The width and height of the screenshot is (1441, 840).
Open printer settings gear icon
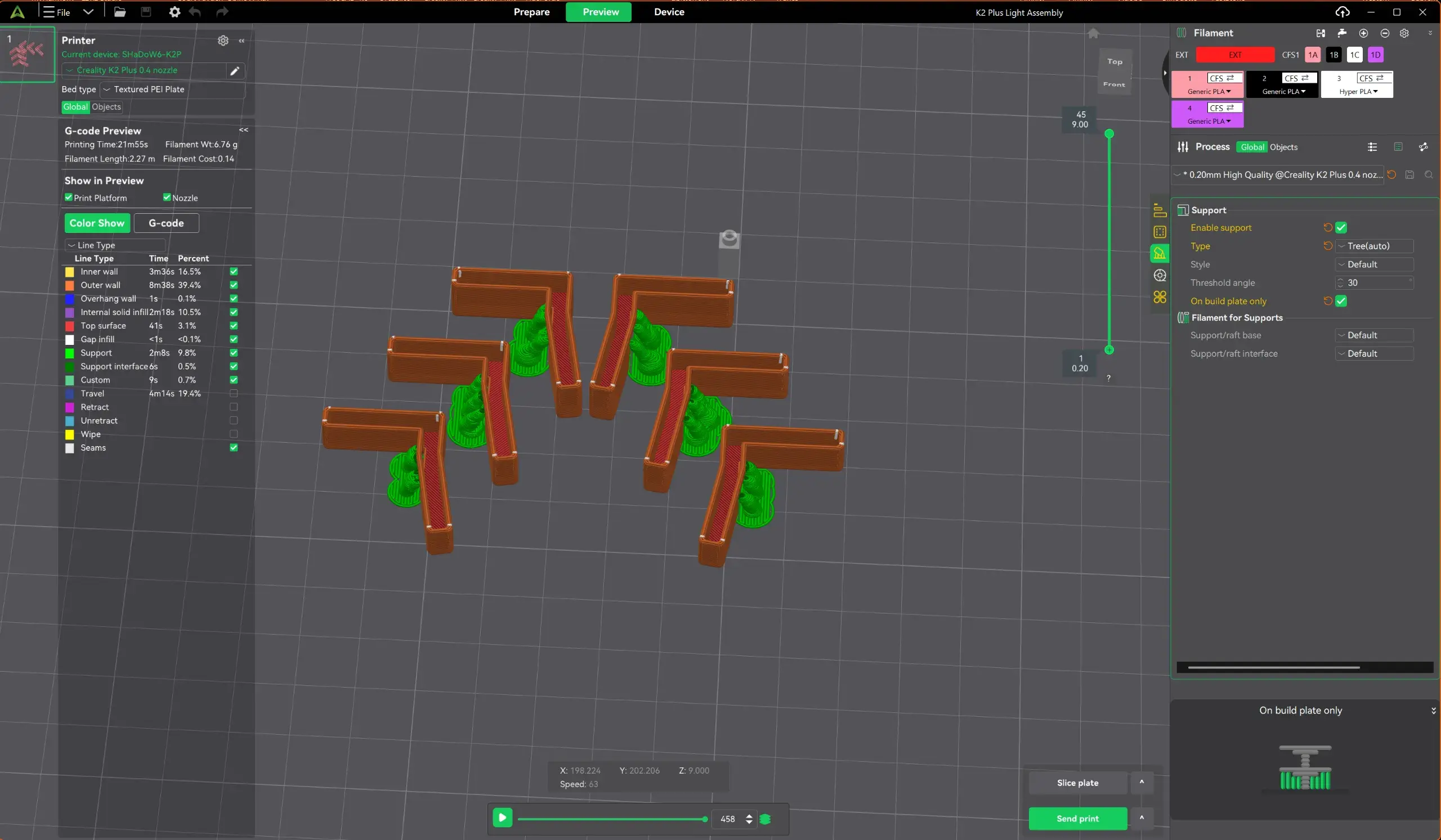(223, 40)
